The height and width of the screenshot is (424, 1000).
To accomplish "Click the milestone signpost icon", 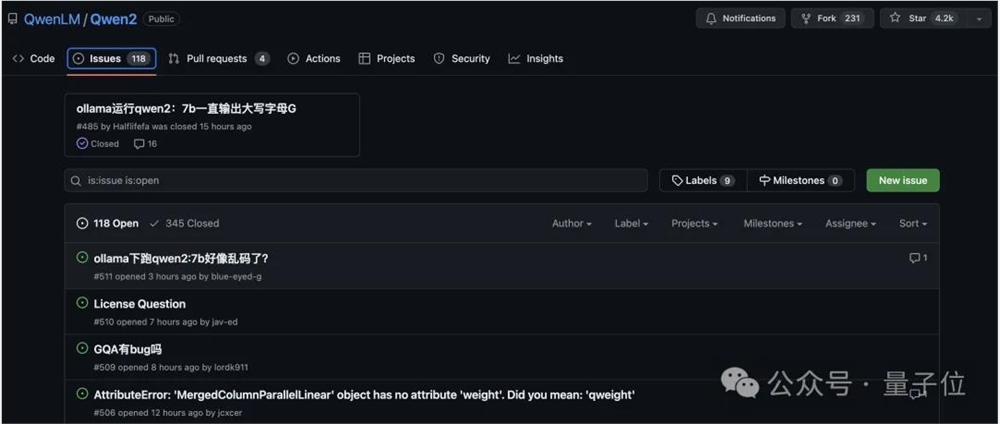I will point(765,180).
